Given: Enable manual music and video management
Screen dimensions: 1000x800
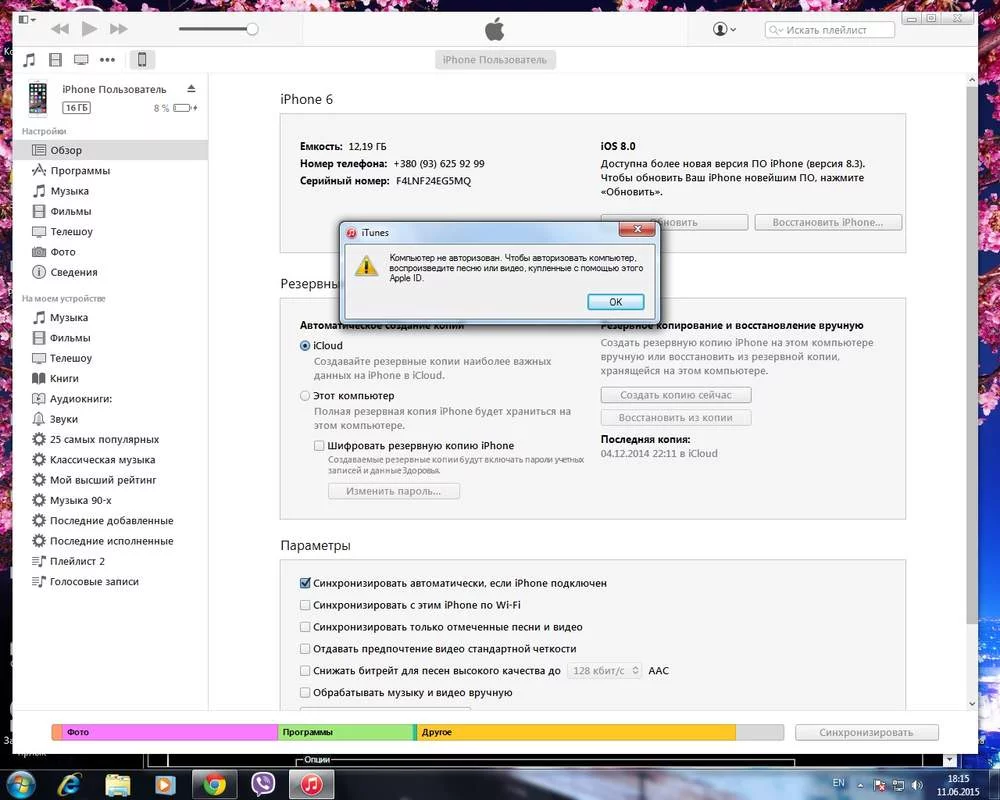Looking at the screenshot, I should tap(305, 693).
